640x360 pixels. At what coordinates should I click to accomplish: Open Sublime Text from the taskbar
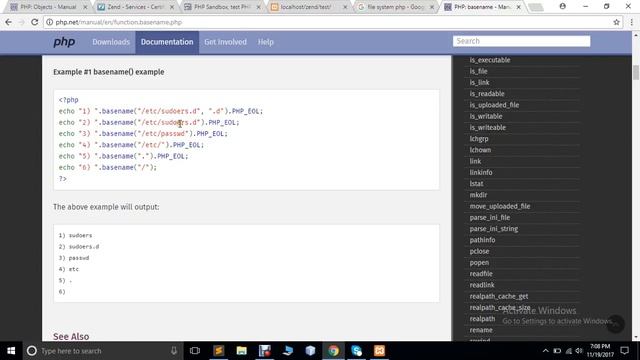pyautogui.click(x=218, y=351)
